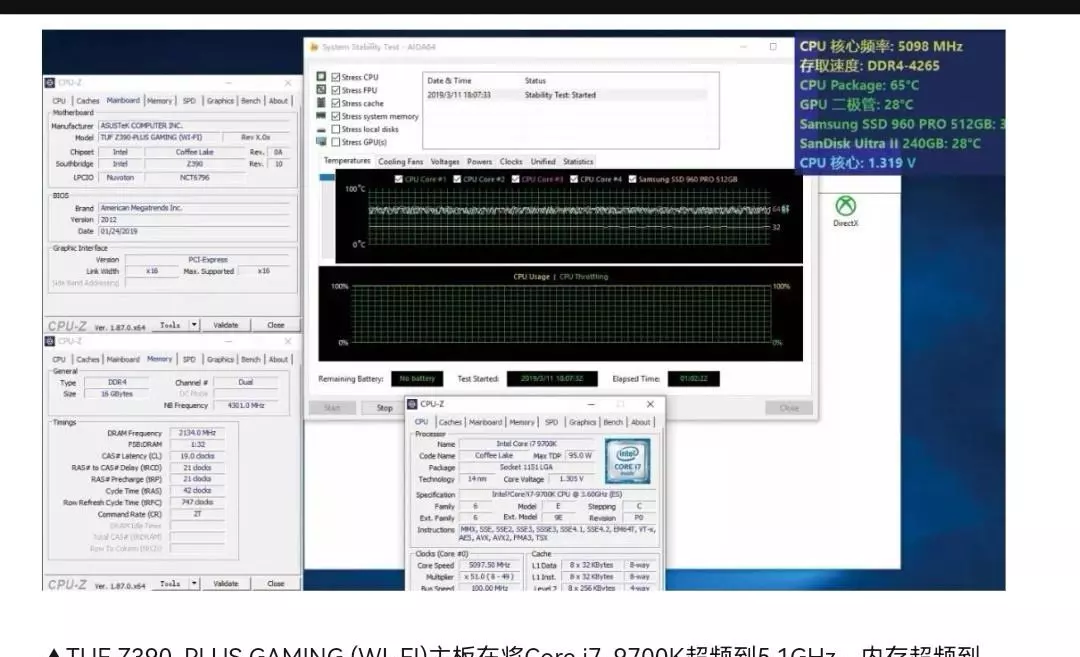Switch to the Statistics tab
The height and width of the screenshot is (657, 1080).
point(578,162)
